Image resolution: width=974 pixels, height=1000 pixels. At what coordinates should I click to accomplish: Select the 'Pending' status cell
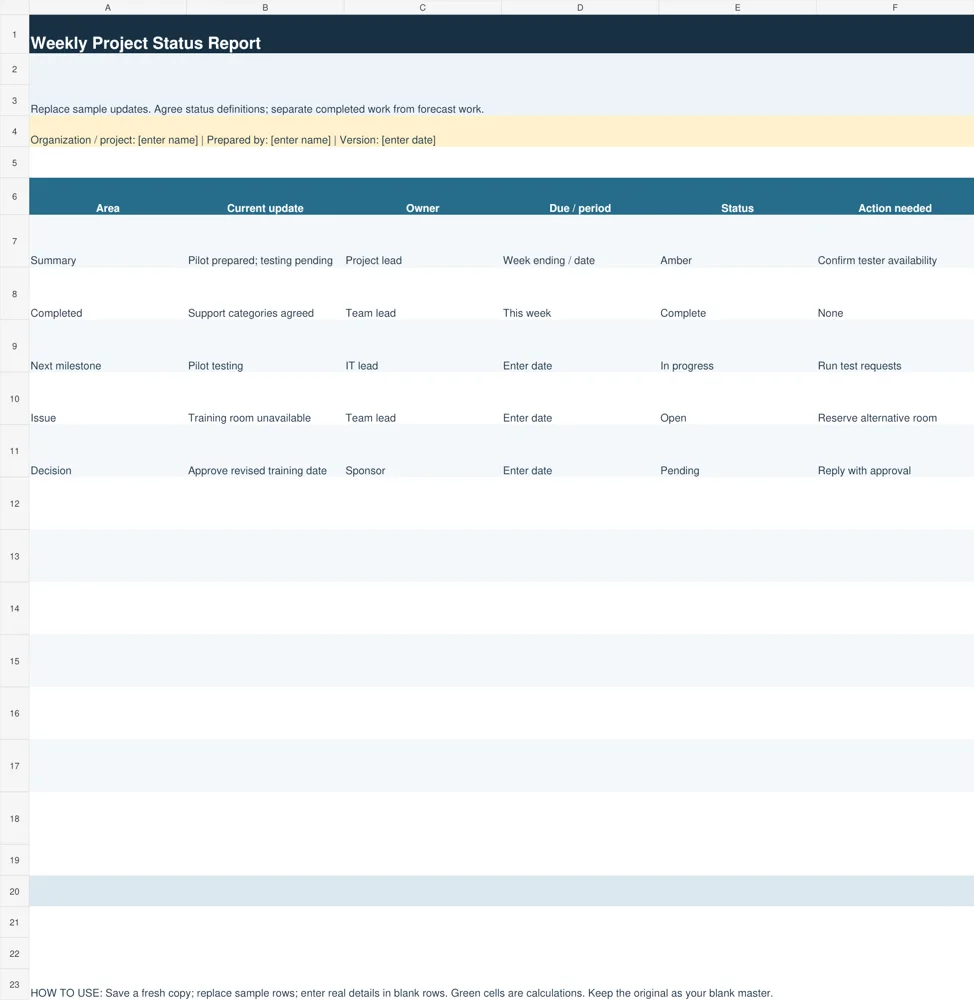point(737,451)
